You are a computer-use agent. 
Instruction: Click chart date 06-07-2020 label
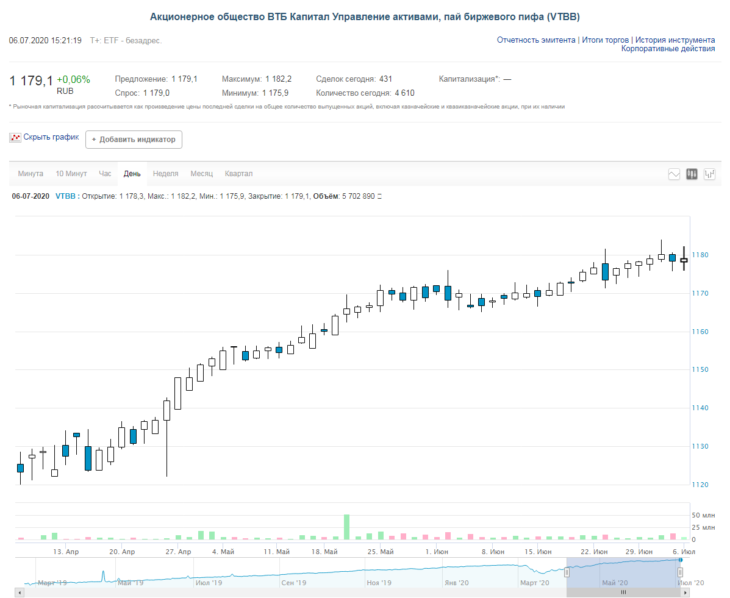(31, 196)
